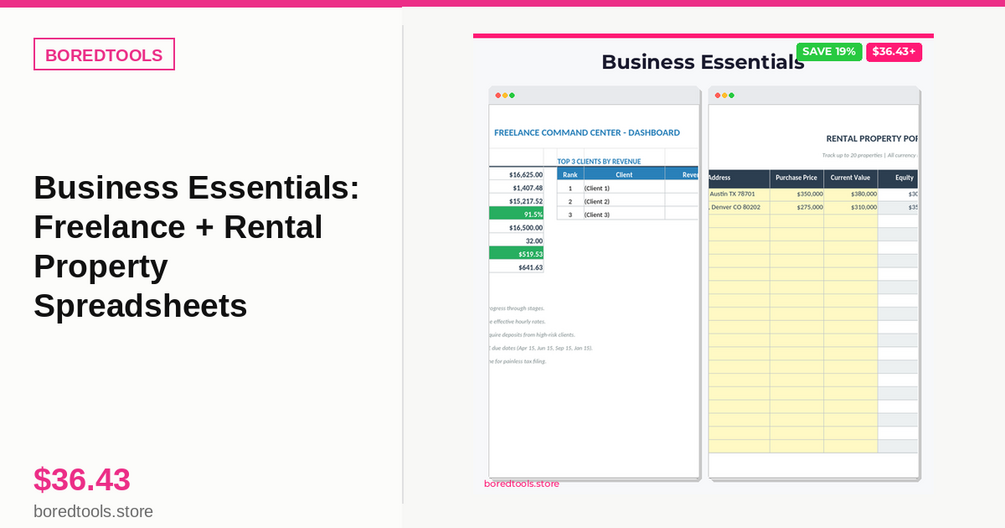Select the $641.63 cell
Screen dimensions: 1005x528
(x=517, y=267)
